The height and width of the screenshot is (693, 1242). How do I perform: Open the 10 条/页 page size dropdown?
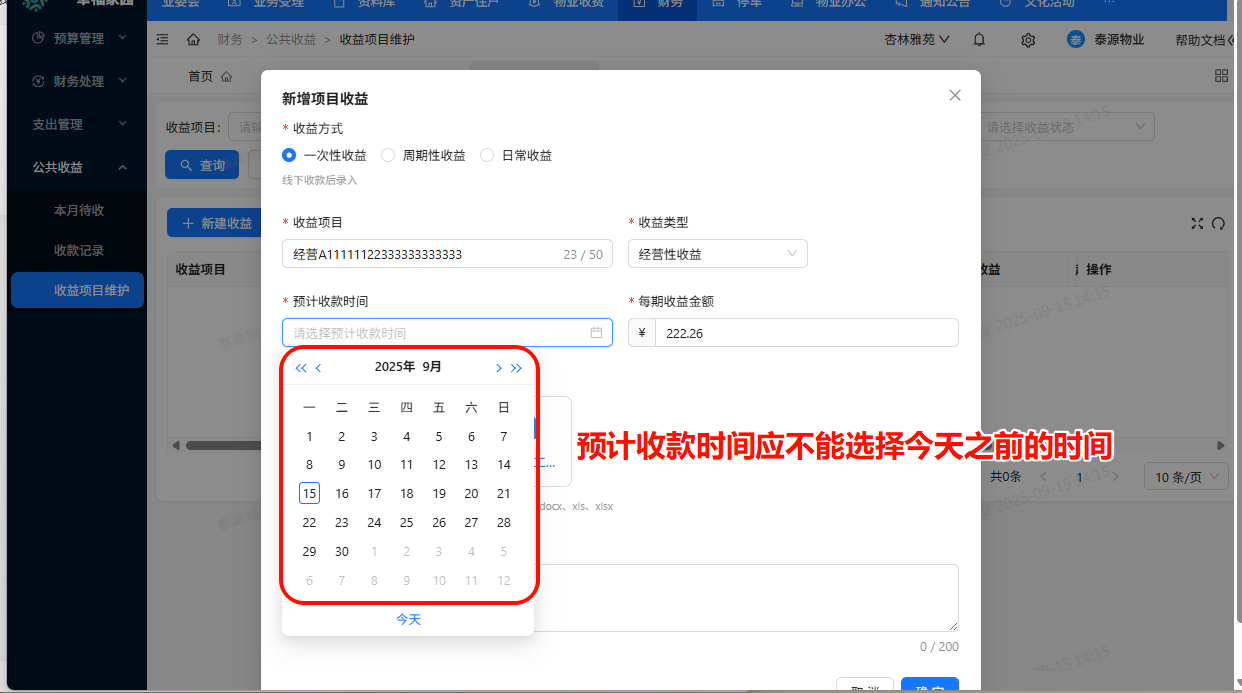click(x=1186, y=476)
